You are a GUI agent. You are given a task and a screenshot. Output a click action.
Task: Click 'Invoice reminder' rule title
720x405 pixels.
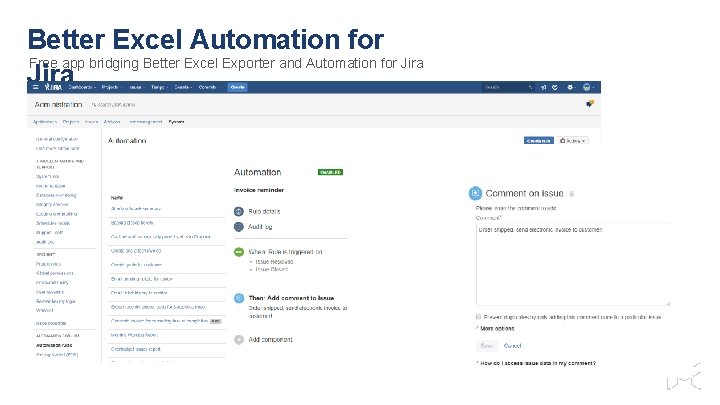(x=259, y=190)
